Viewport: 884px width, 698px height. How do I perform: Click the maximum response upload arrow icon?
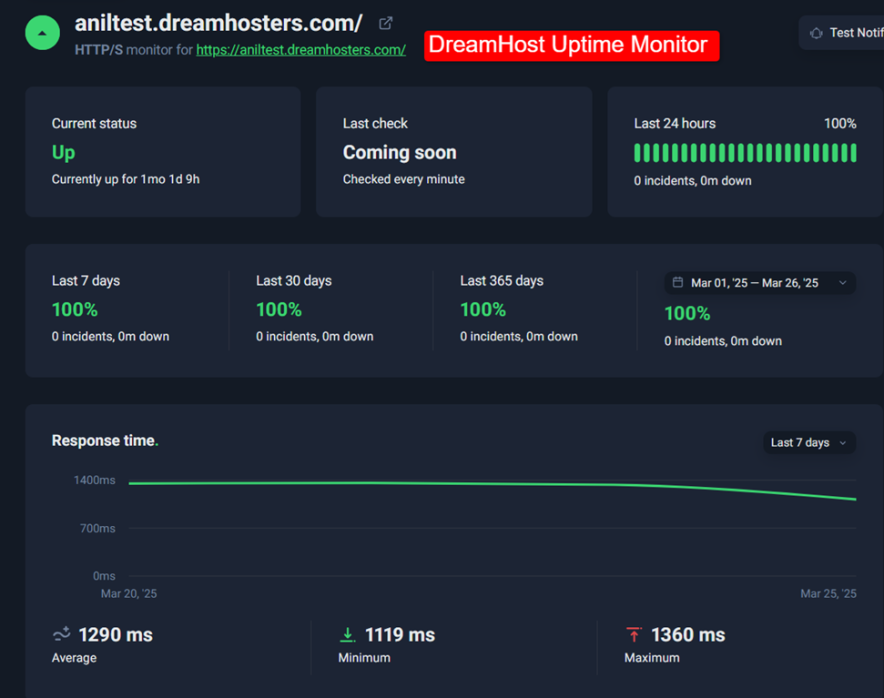pos(634,635)
